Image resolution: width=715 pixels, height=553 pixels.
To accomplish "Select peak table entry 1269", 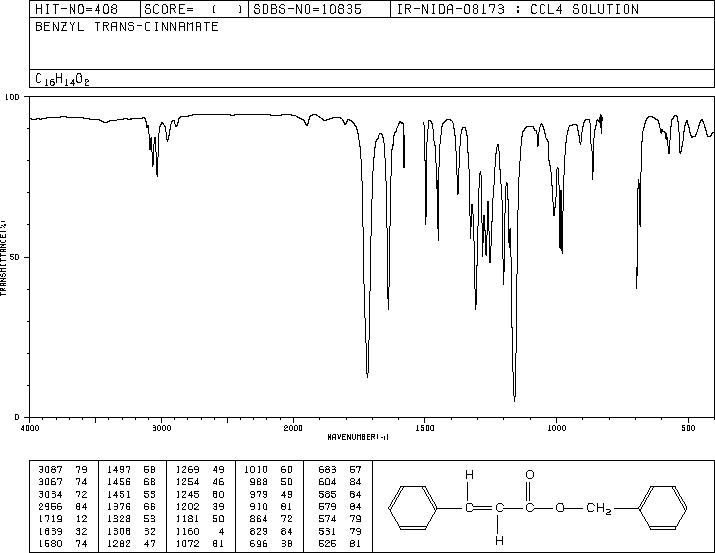I will [x=187, y=470].
